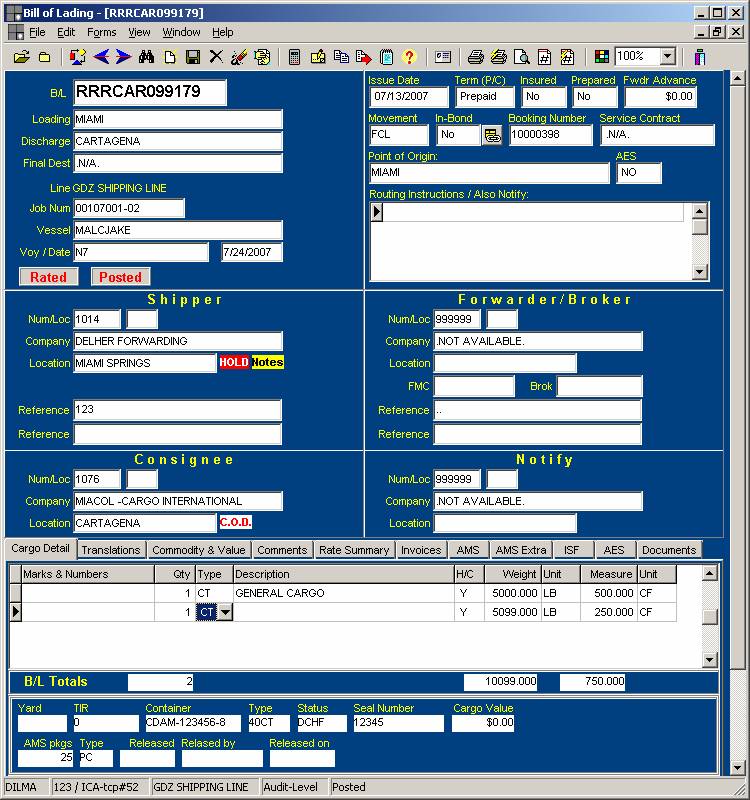Viewport: 750px width, 800px height.
Task: Go to next record with right arrow
Action: pos(123,57)
